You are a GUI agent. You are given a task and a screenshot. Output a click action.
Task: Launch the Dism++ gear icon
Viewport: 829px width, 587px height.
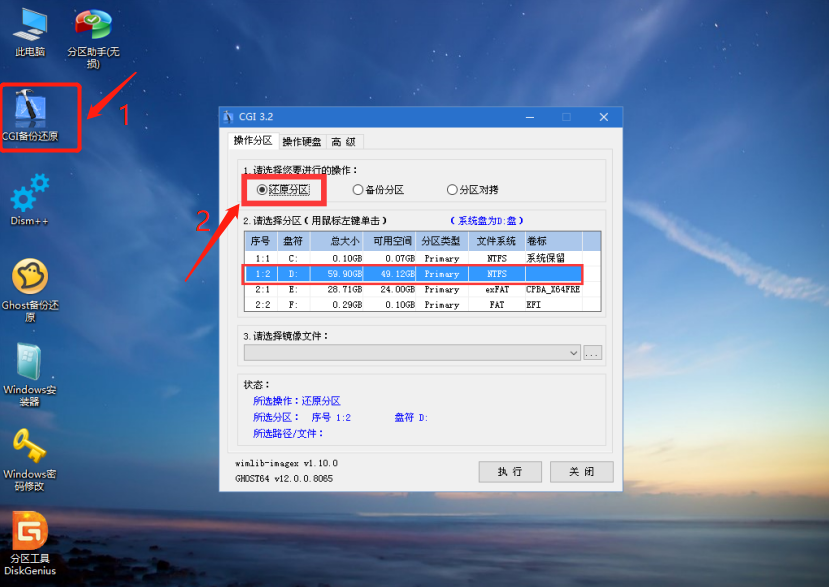coord(30,192)
